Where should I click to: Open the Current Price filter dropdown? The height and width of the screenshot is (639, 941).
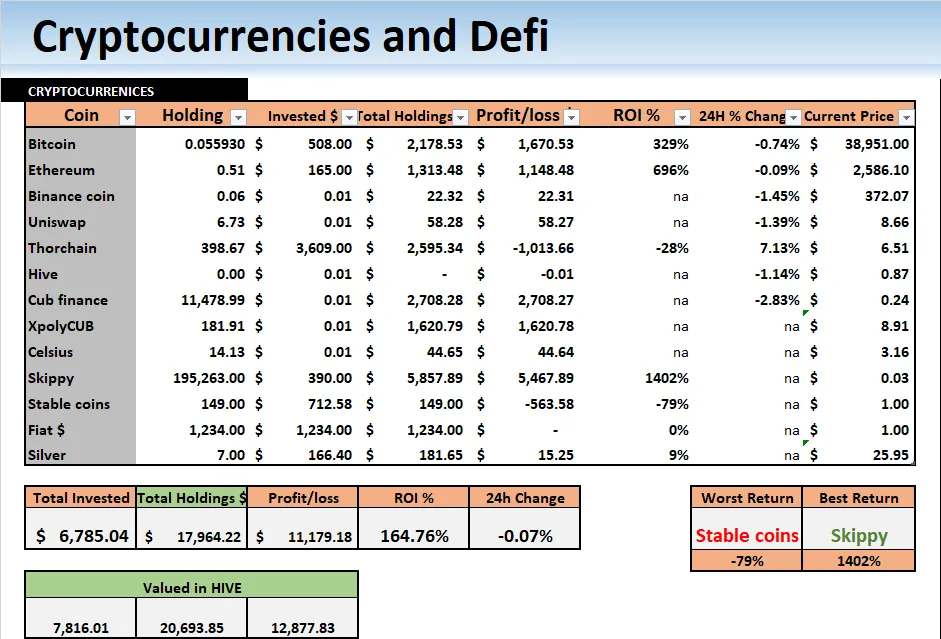point(906,118)
